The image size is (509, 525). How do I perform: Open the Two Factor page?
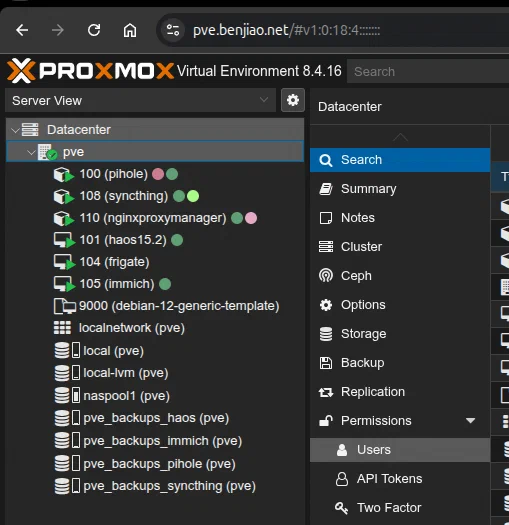coord(400,508)
